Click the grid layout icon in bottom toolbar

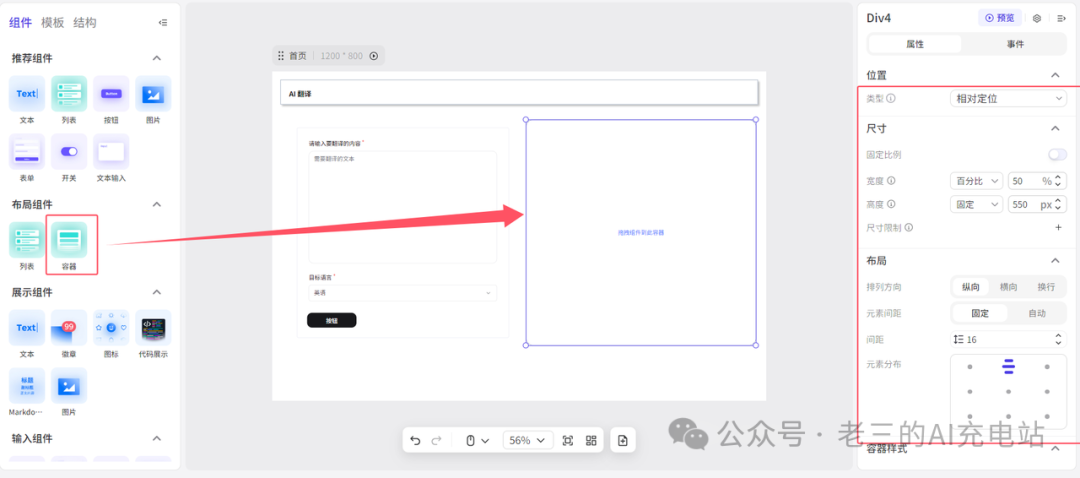(591, 441)
